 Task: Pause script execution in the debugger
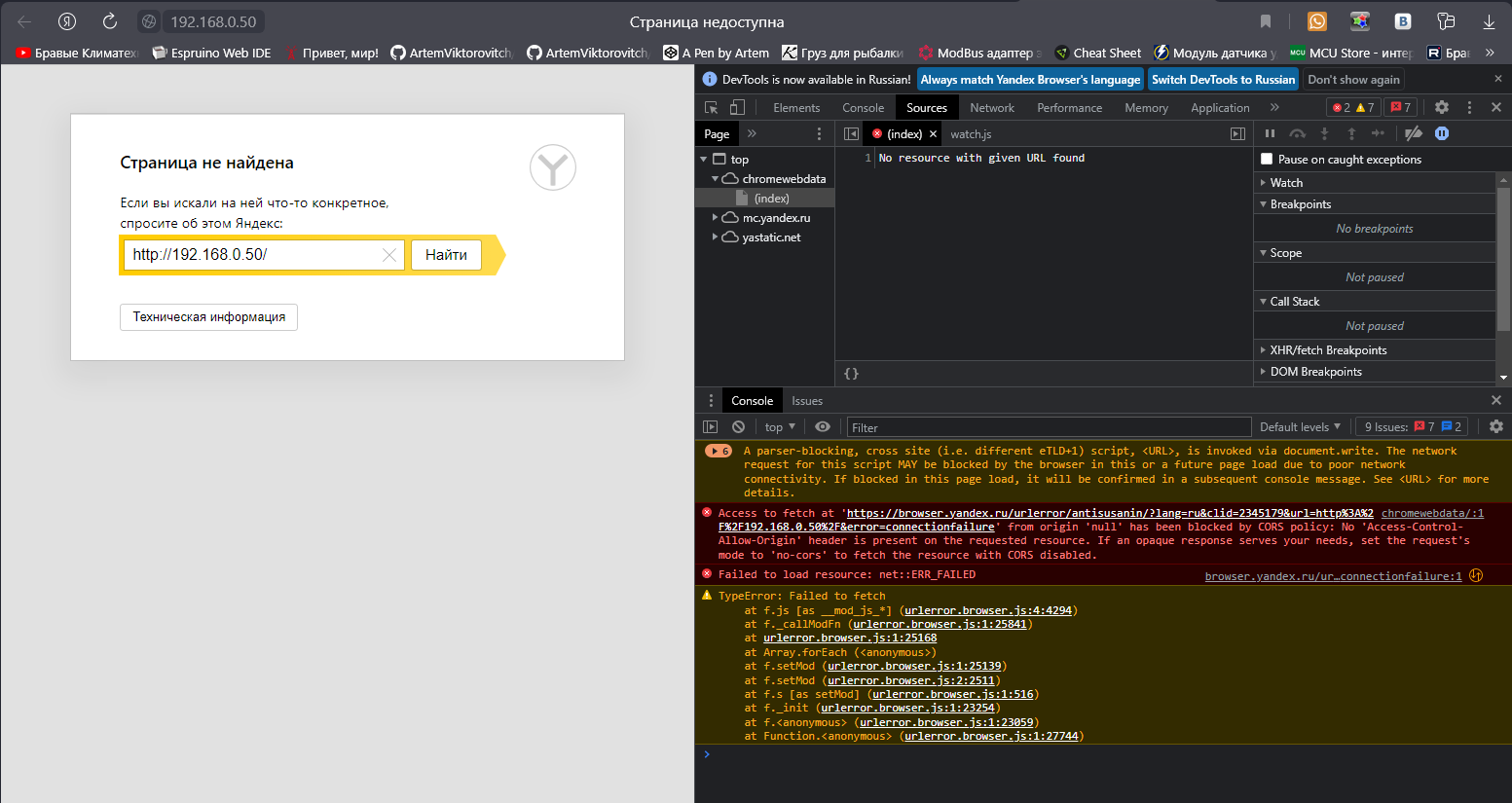point(1270,133)
